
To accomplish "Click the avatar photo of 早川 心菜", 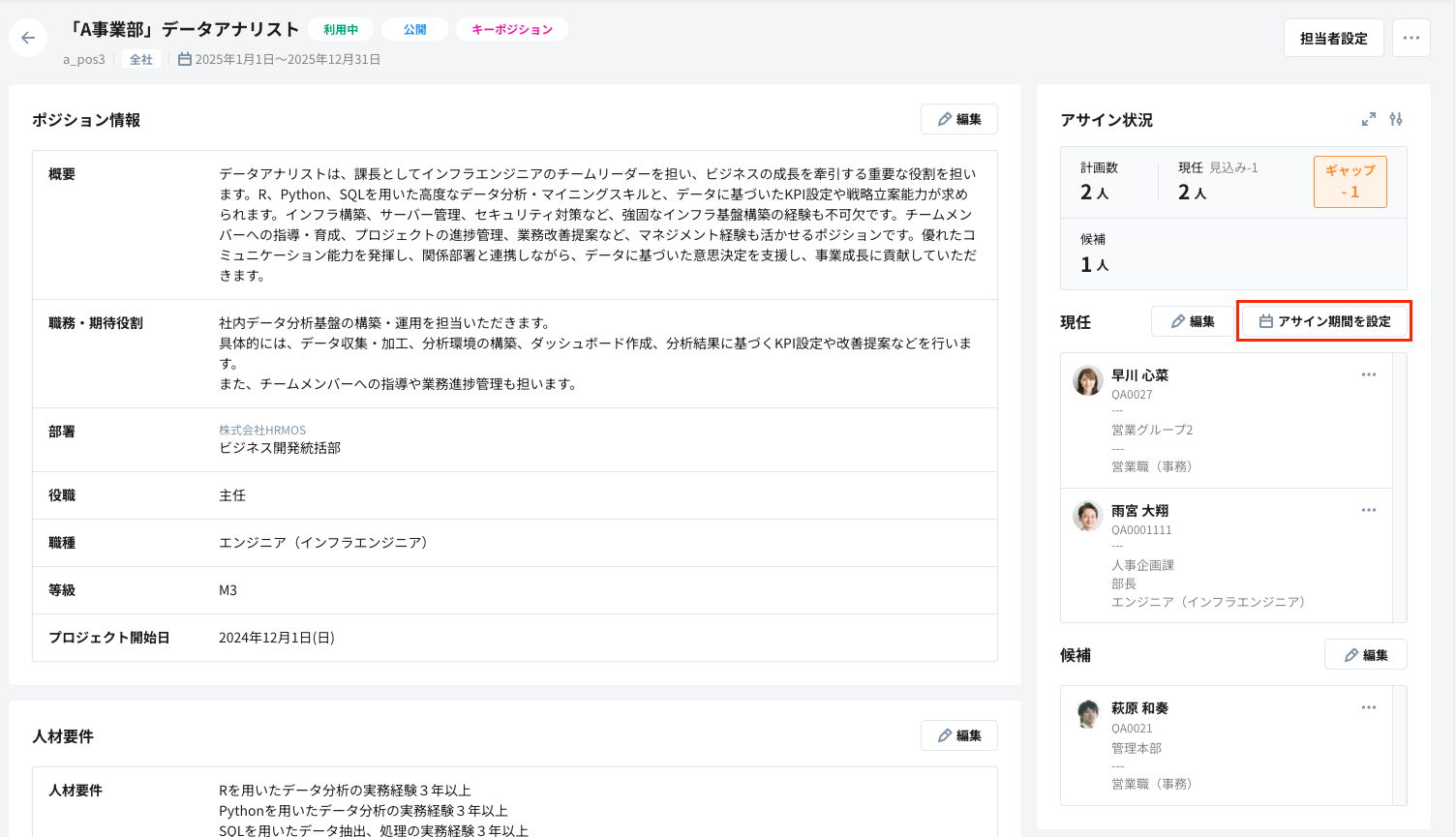I will [x=1087, y=381].
